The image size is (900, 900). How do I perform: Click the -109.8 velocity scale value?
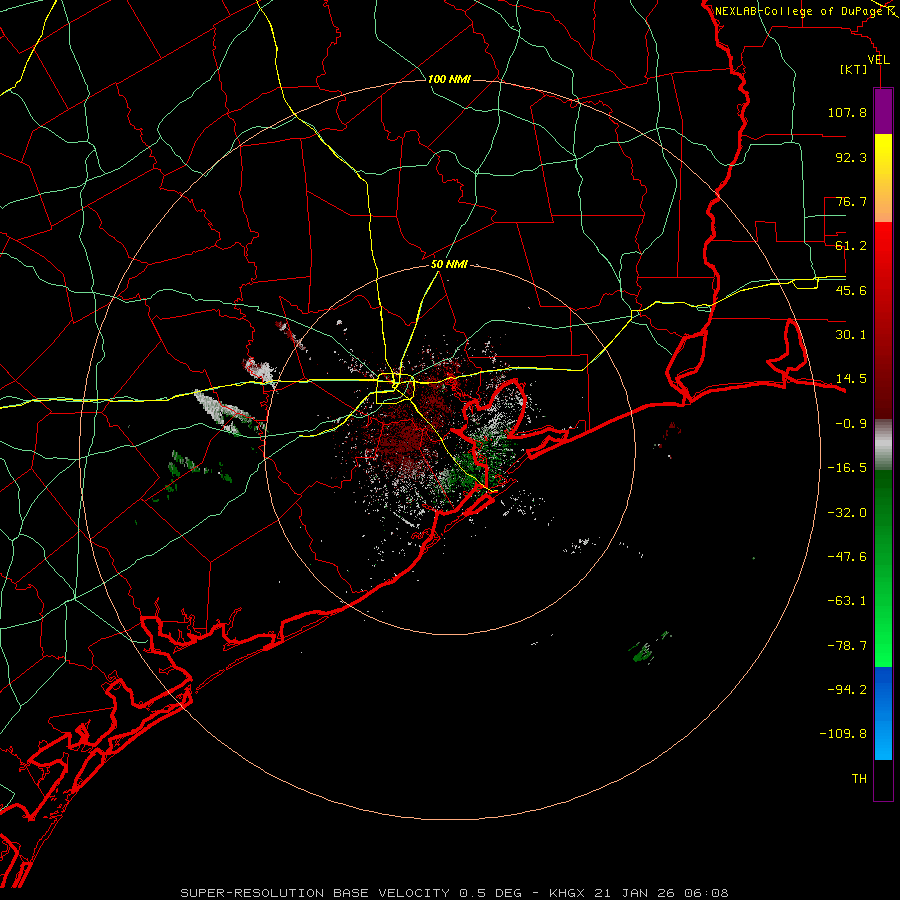pyautogui.click(x=843, y=734)
